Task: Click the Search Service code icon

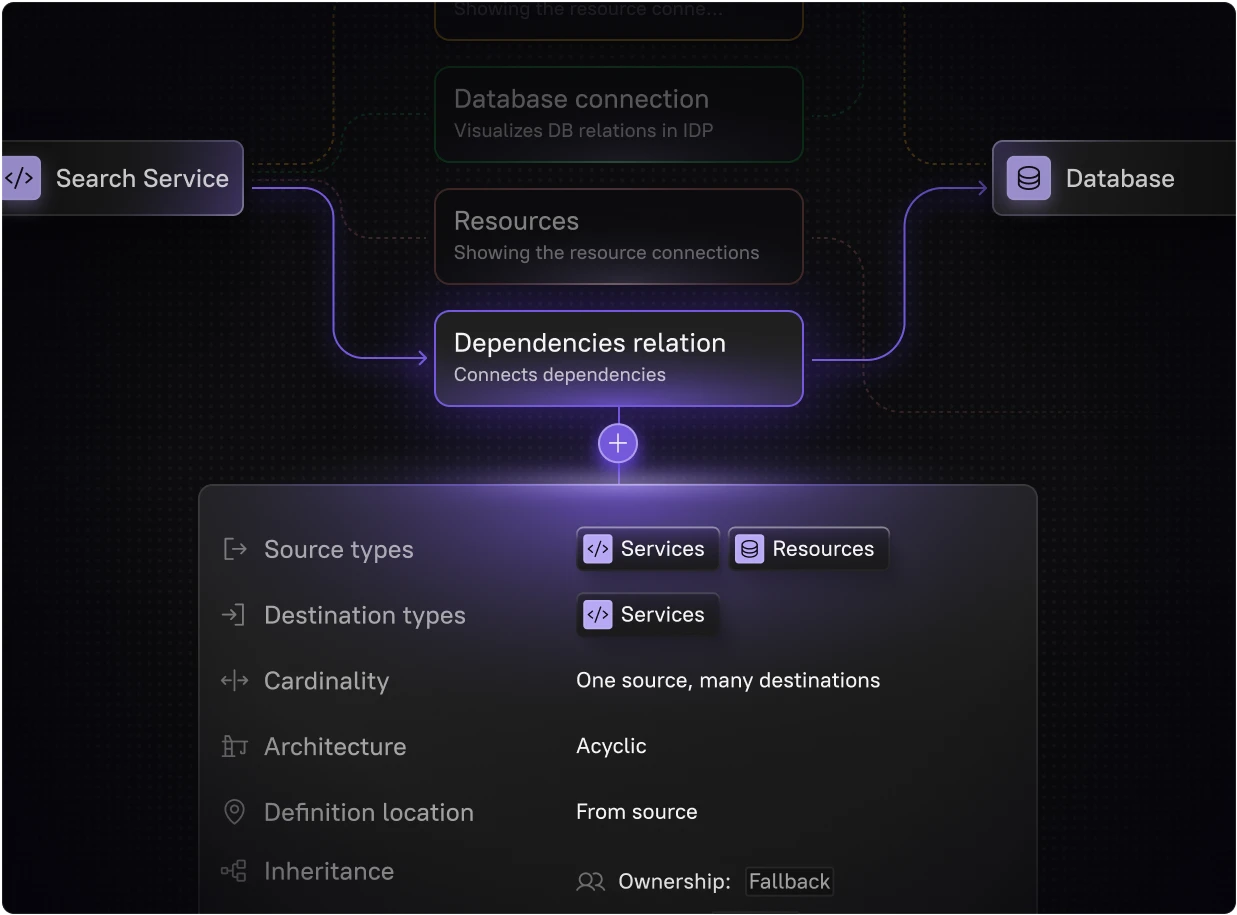Action: [x=20, y=179]
